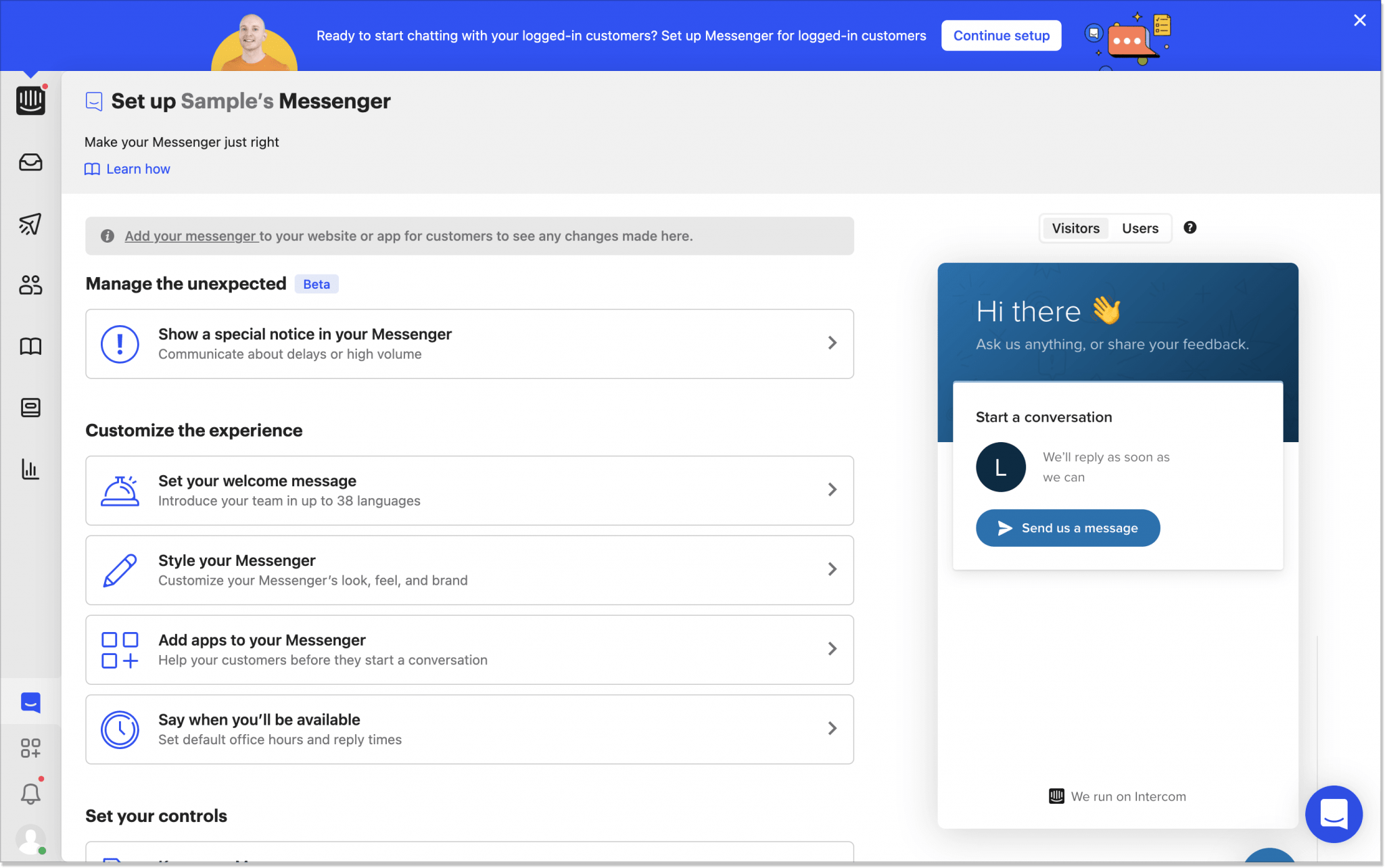Open the Knowledge base book icon

click(30, 346)
